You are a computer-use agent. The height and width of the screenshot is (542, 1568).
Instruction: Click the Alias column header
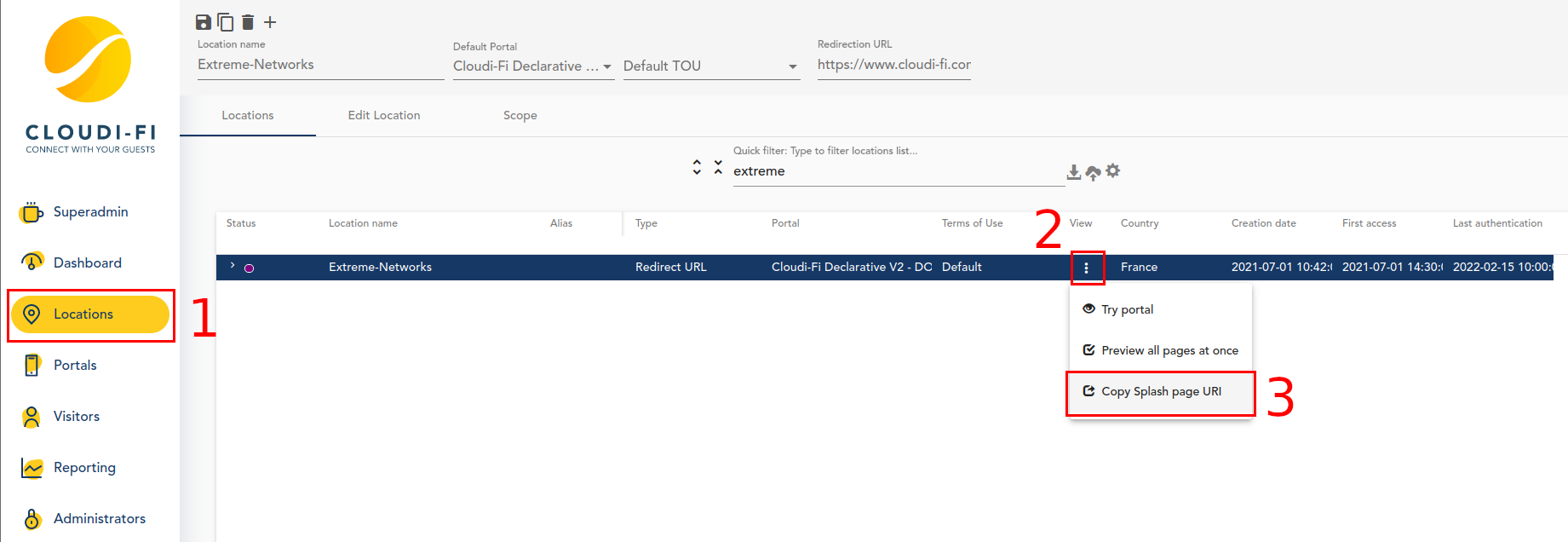click(x=561, y=223)
